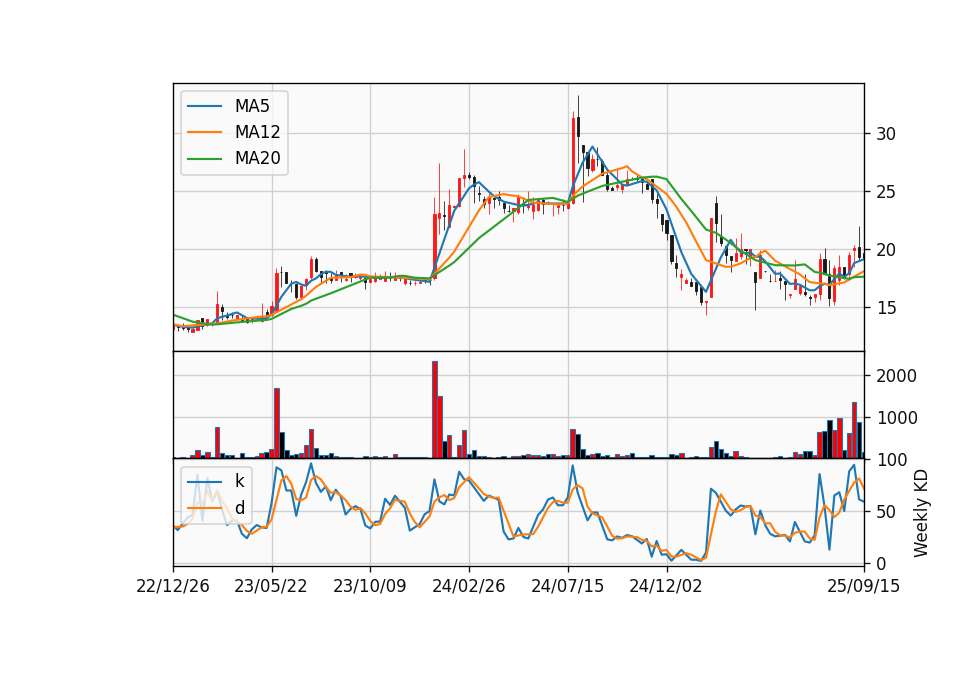Click the green MA20 legend line sample
The image size is (960, 690).
click(204, 159)
